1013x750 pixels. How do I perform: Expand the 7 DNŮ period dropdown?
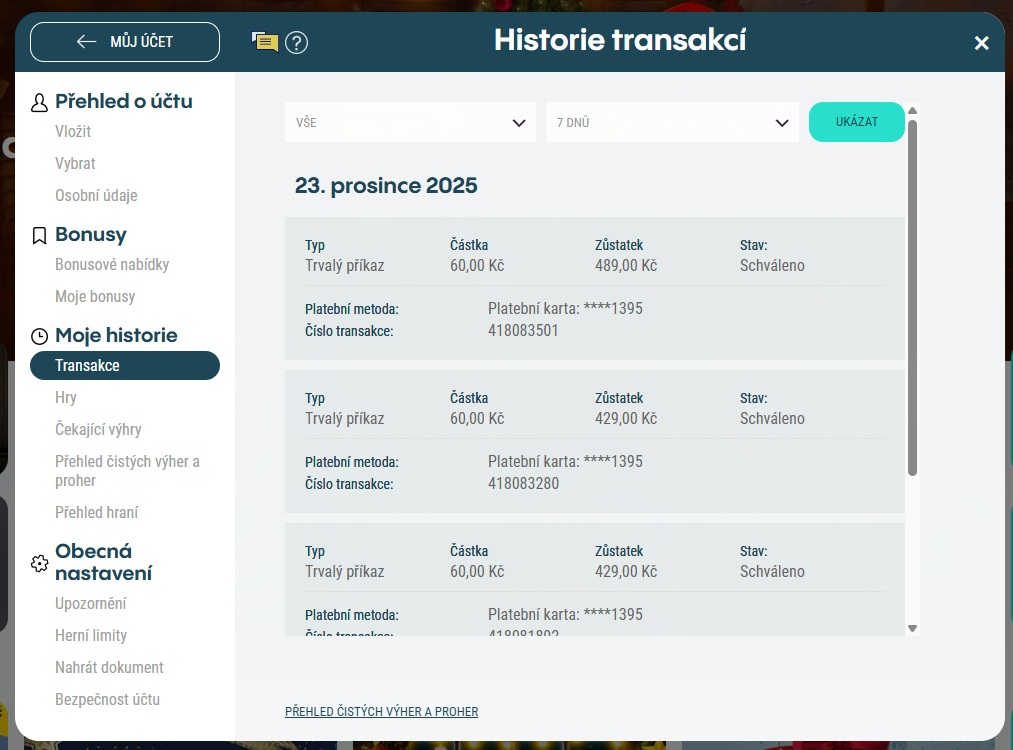coord(671,122)
